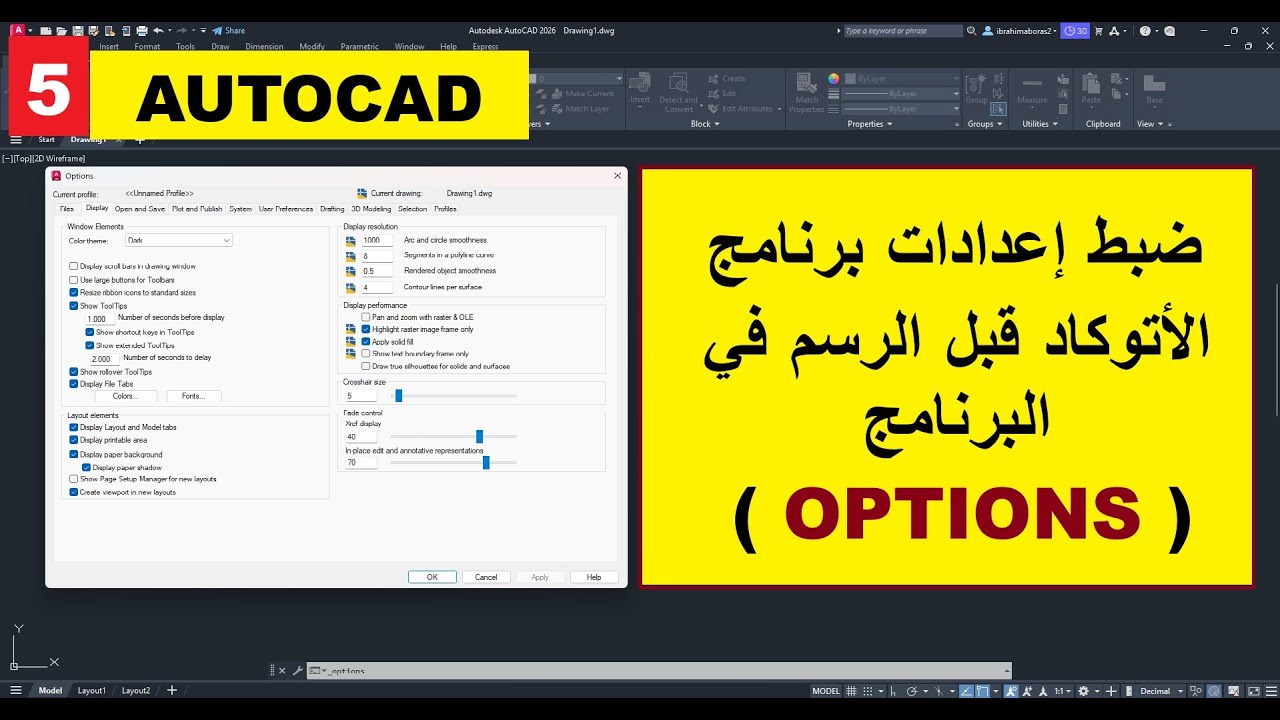Toggle Polar tracking icon in status bar
1280x720 pixels.
[912, 691]
